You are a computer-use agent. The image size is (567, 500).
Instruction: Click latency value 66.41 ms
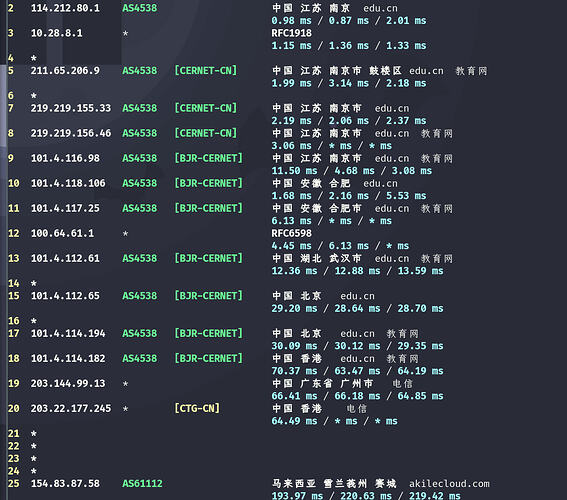[294, 396]
